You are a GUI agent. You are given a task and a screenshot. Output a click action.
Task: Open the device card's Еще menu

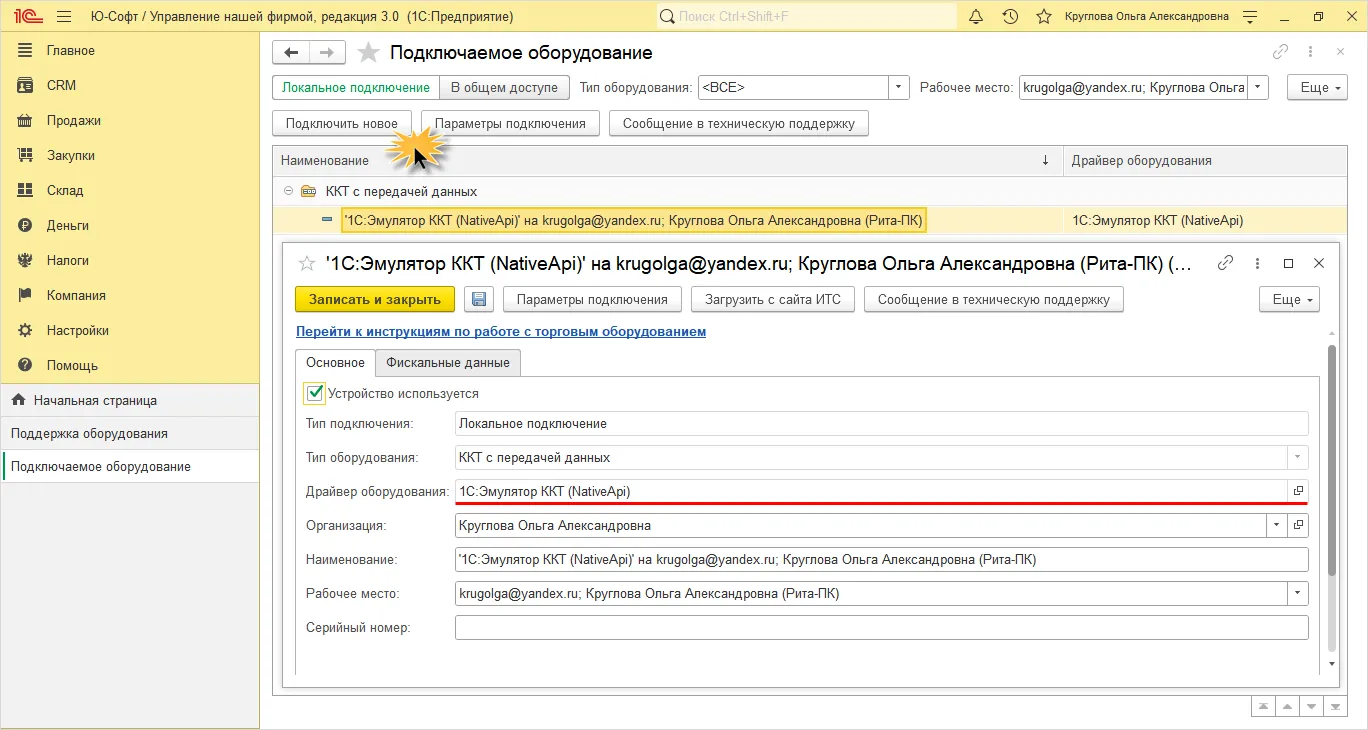click(x=1288, y=299)
